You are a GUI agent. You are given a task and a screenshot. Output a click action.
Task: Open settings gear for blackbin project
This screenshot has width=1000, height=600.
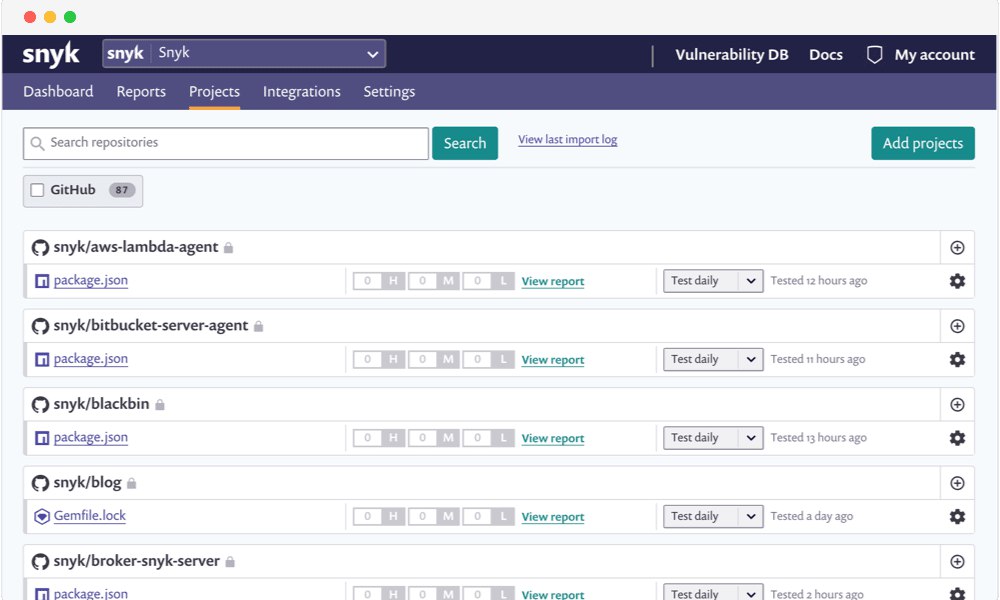(957, 437)
